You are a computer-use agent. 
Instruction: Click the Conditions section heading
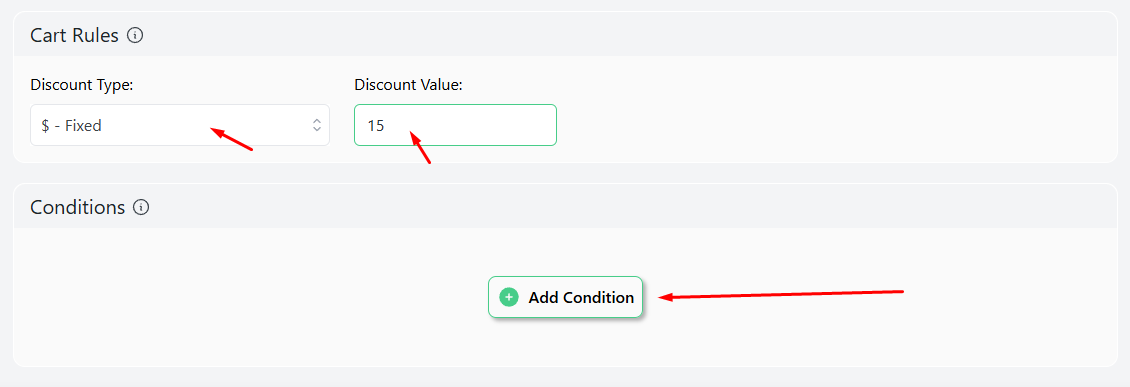(78, 208)
